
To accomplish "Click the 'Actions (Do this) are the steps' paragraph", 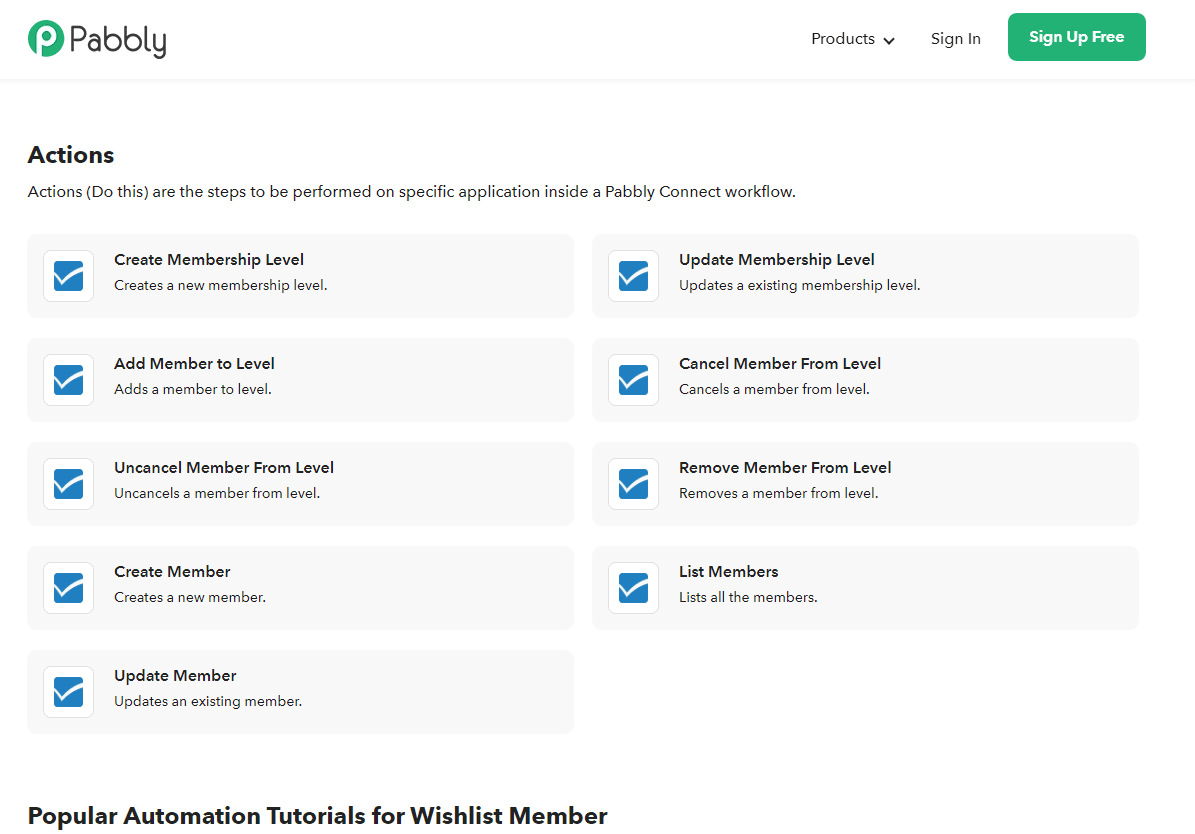I will pos(412,192).
